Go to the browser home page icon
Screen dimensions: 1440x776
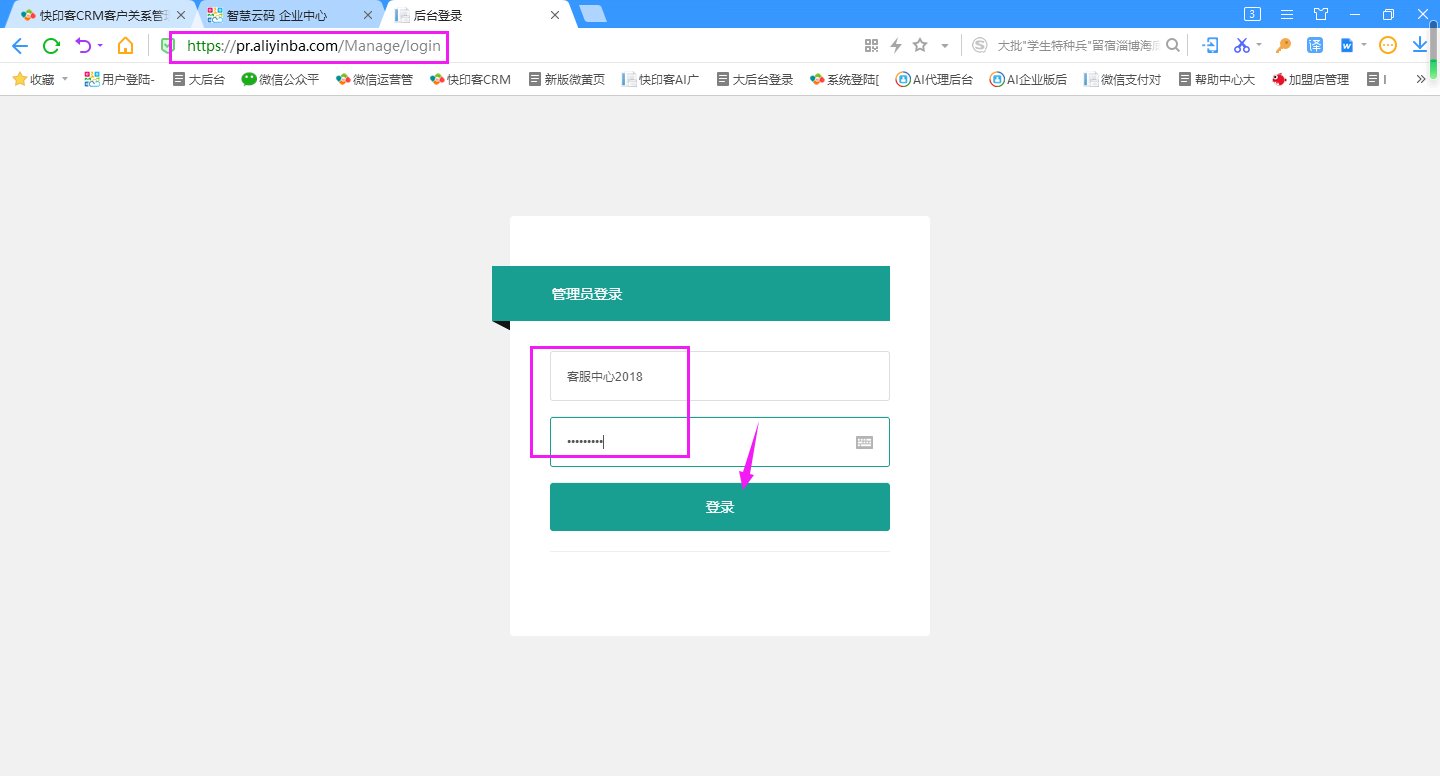[125, 46]
